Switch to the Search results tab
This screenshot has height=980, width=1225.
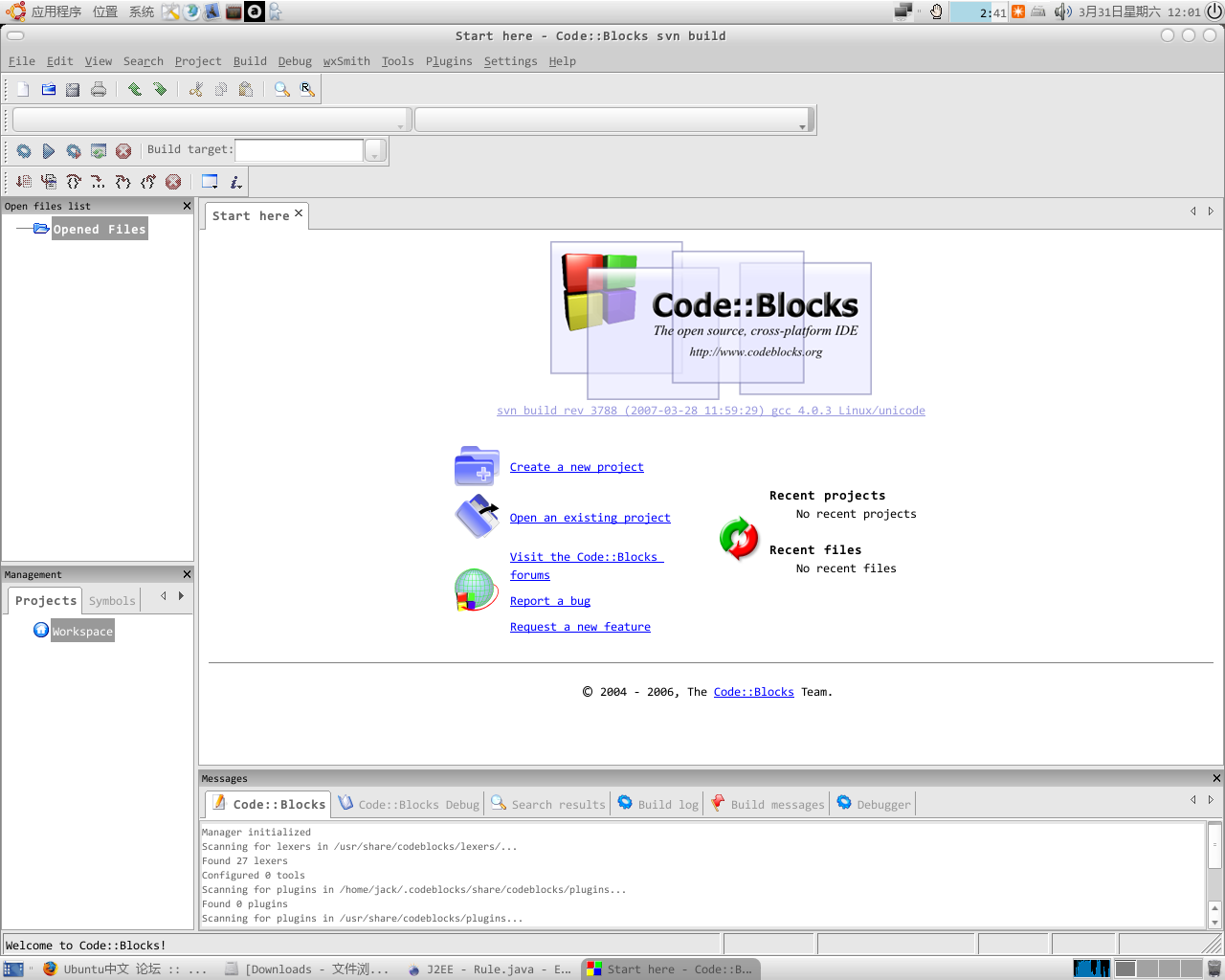(548, 805)
